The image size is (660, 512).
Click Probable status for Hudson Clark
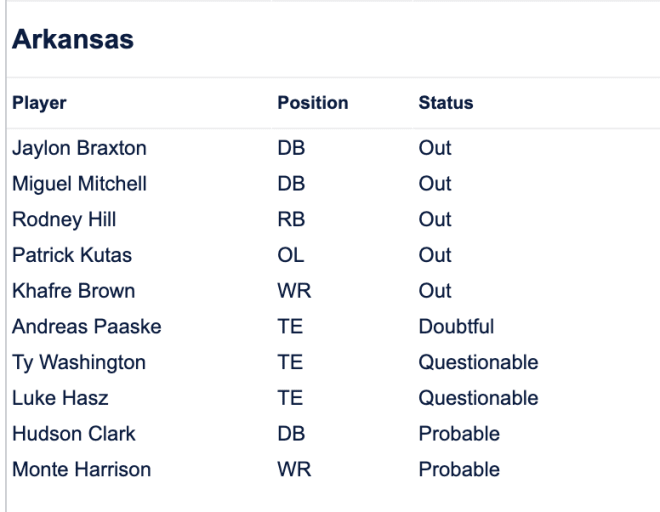(x=459, y=434)
